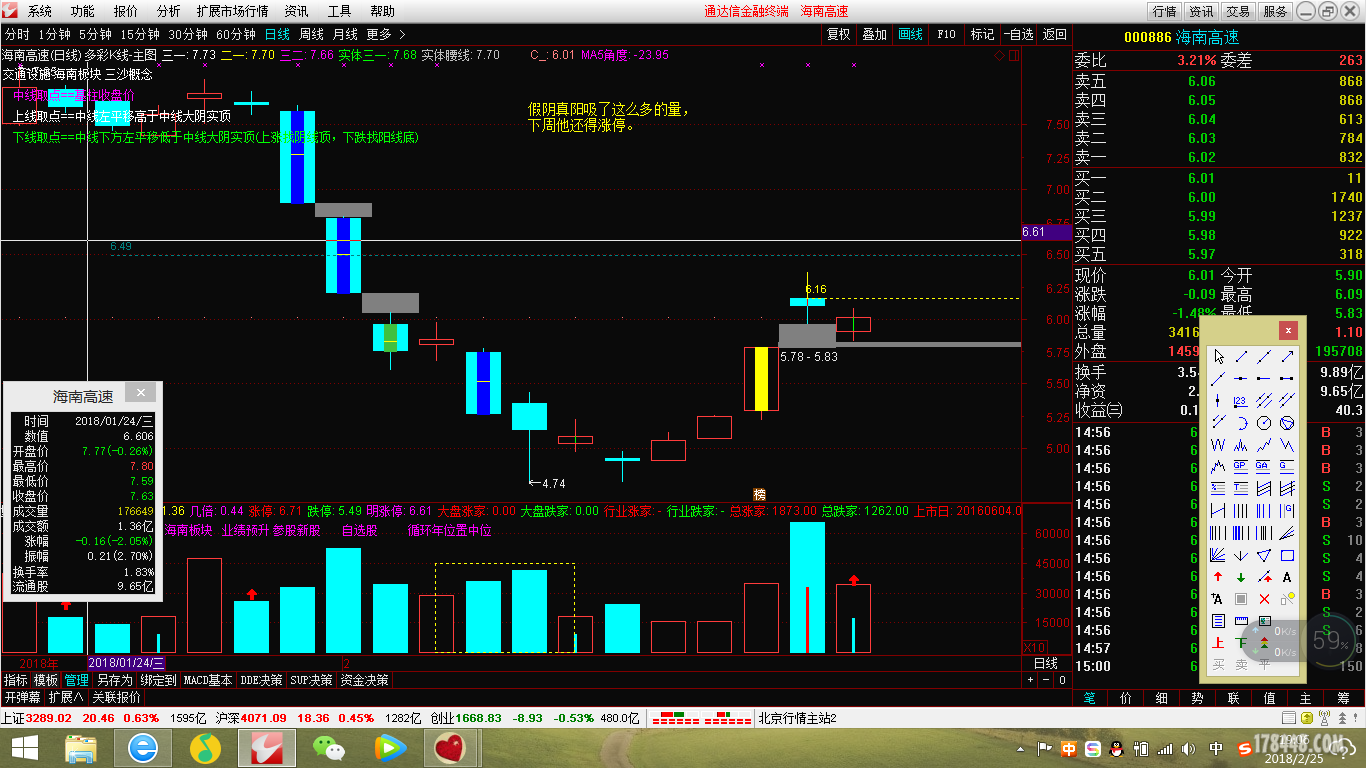This screenshot has height=768, width=1366.
Task: Click the 复权 button
Action: [x=838, y=34]
